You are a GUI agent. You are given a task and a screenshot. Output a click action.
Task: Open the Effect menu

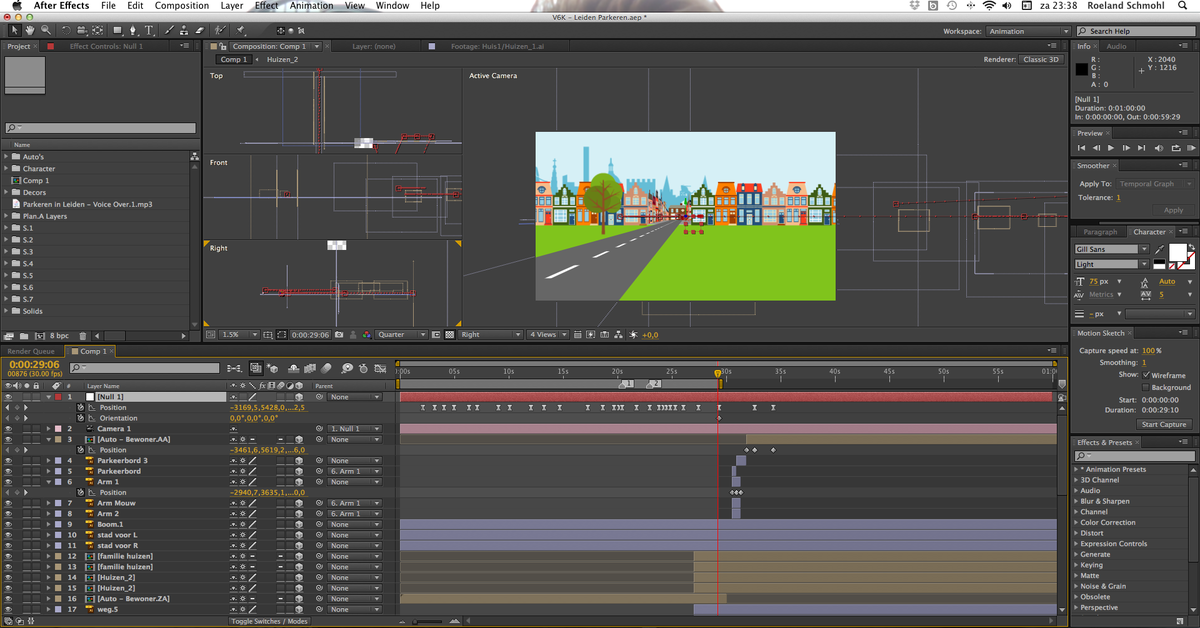point(267,6)
